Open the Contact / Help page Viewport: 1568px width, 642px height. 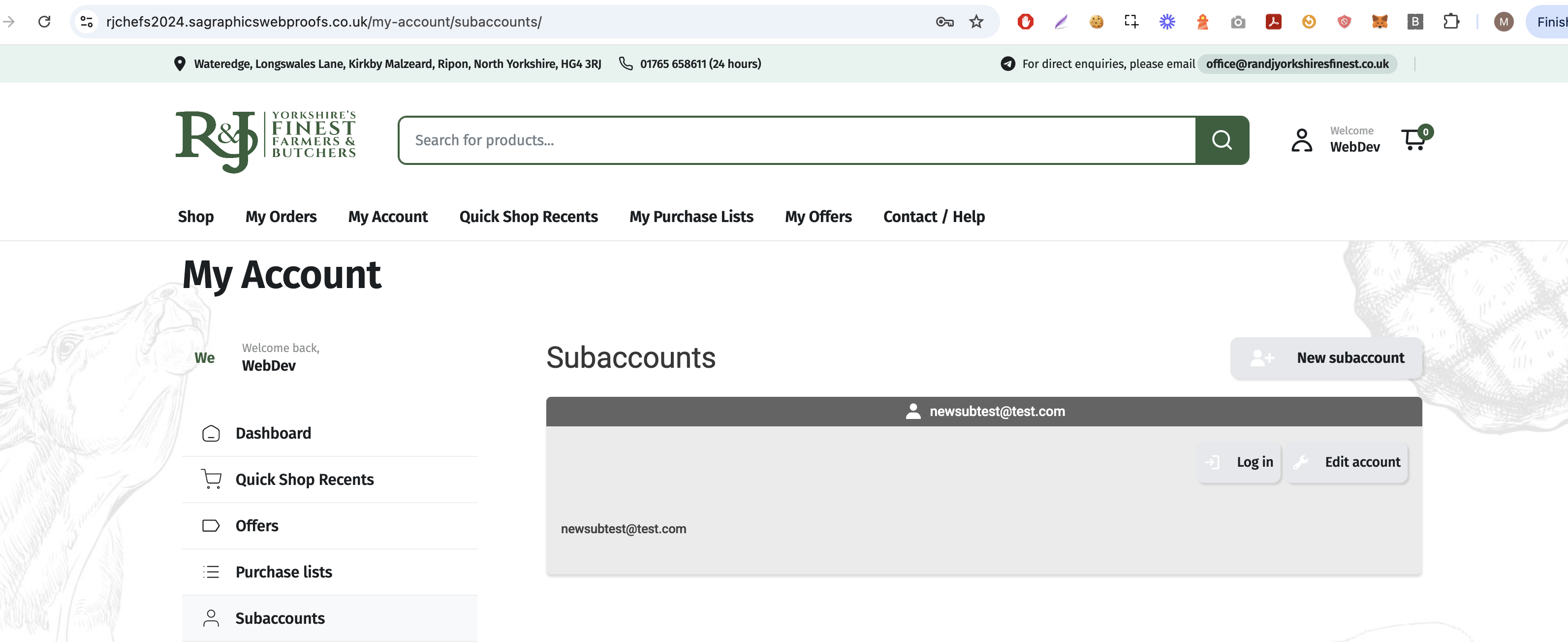coord(934,217)
